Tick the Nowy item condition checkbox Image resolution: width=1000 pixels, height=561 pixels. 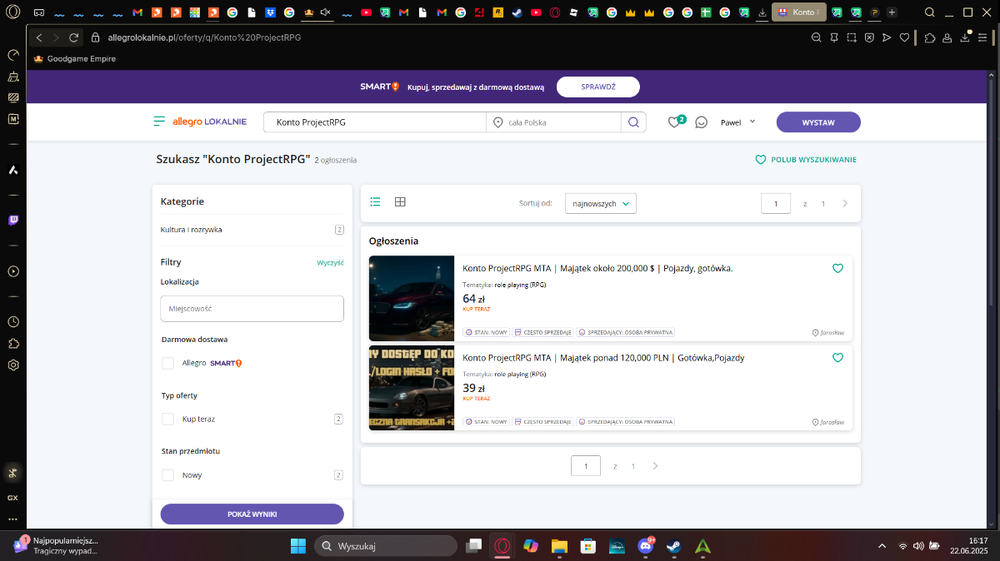tap(168, 475)
